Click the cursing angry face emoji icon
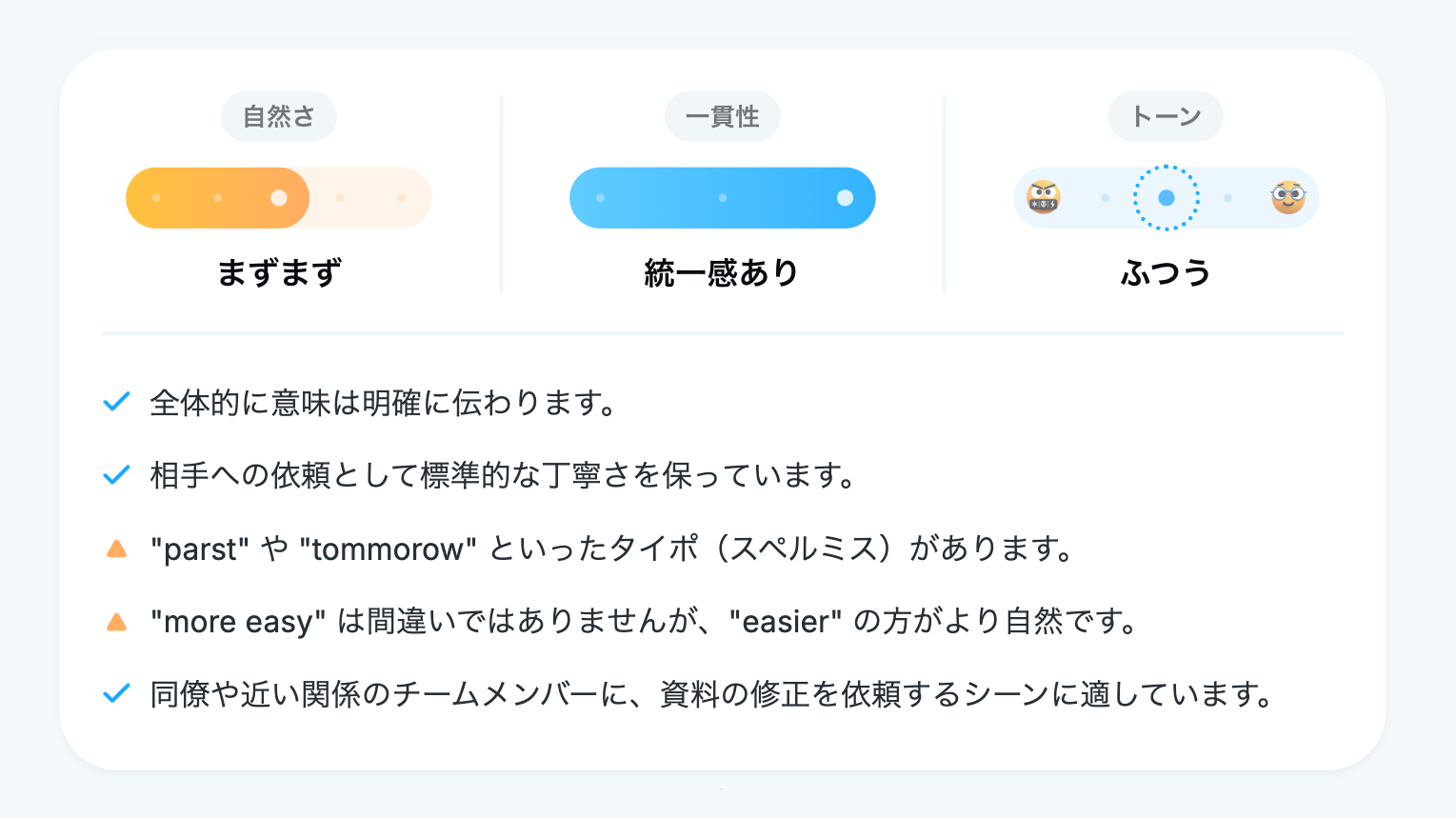The width and height of the screenshot is (1456, 818). pos(1044,198)
